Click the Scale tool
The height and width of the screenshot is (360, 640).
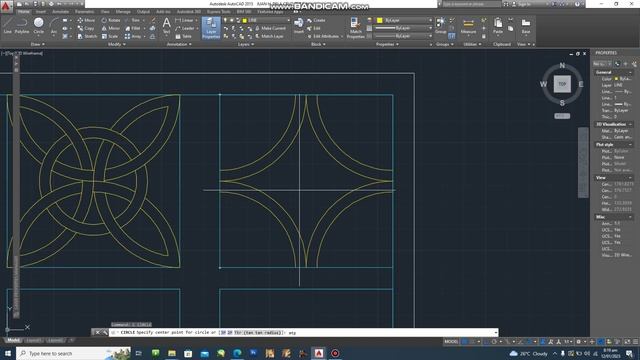(110, 36)
